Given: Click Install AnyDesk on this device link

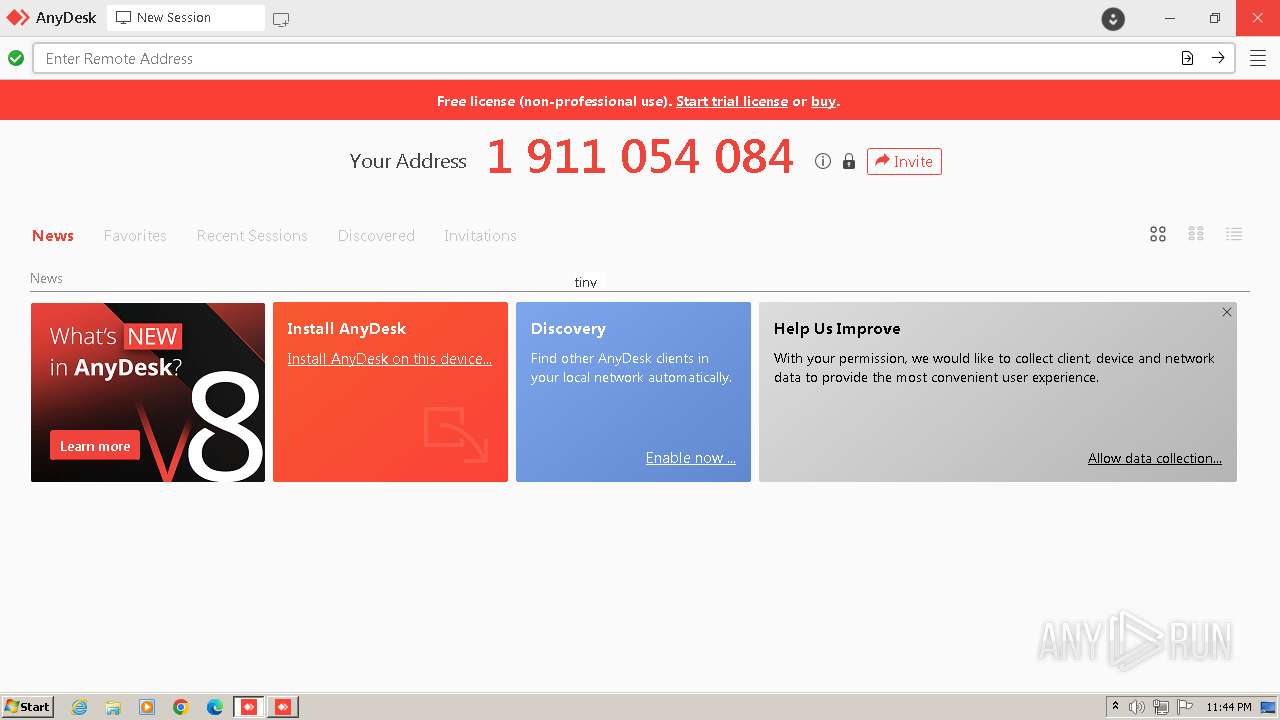Looking at the screenshot, I should click(x=389, y=359).
